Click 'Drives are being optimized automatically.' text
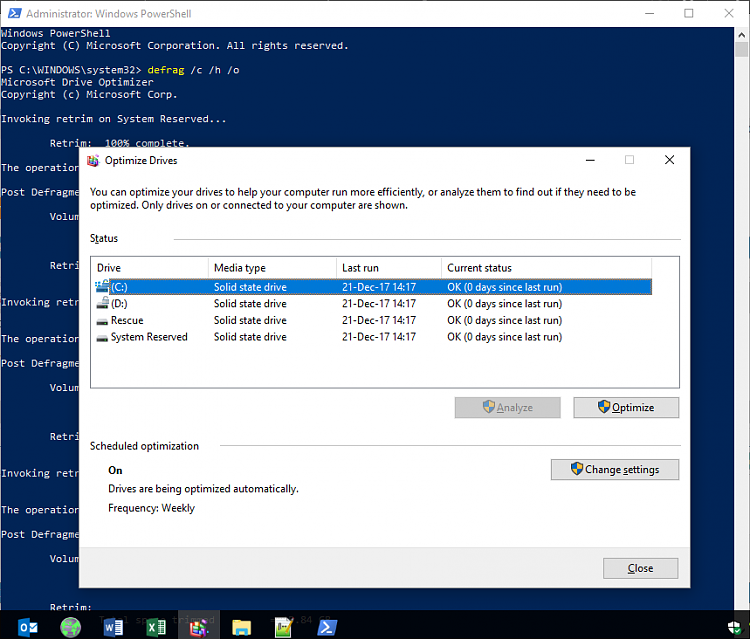 (203, 489)
